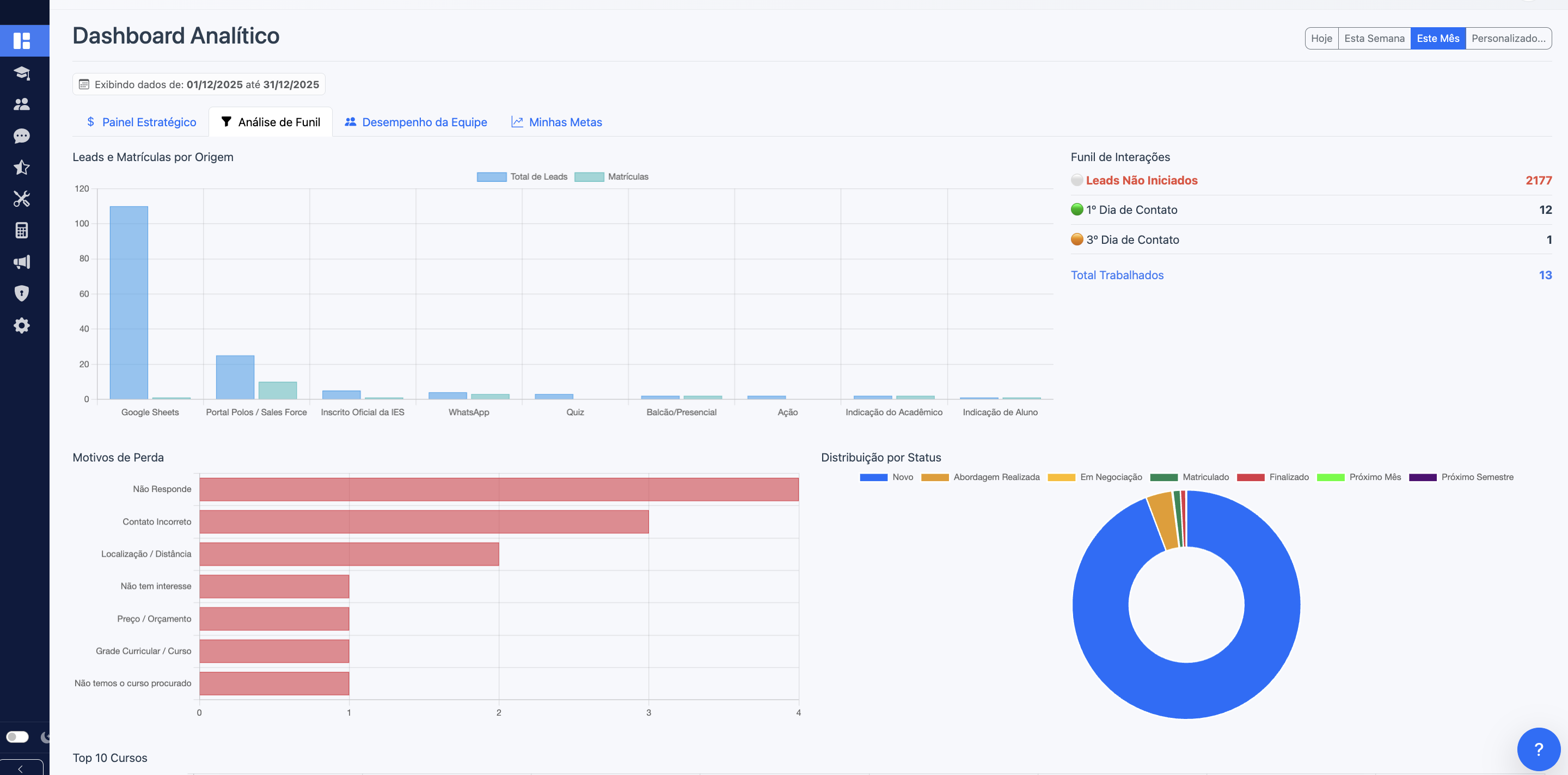Open the help button with question mark
Image resolution: width=1568 pixels, height=775 pixels.
pyautogui.click(x=1538, y=749)
